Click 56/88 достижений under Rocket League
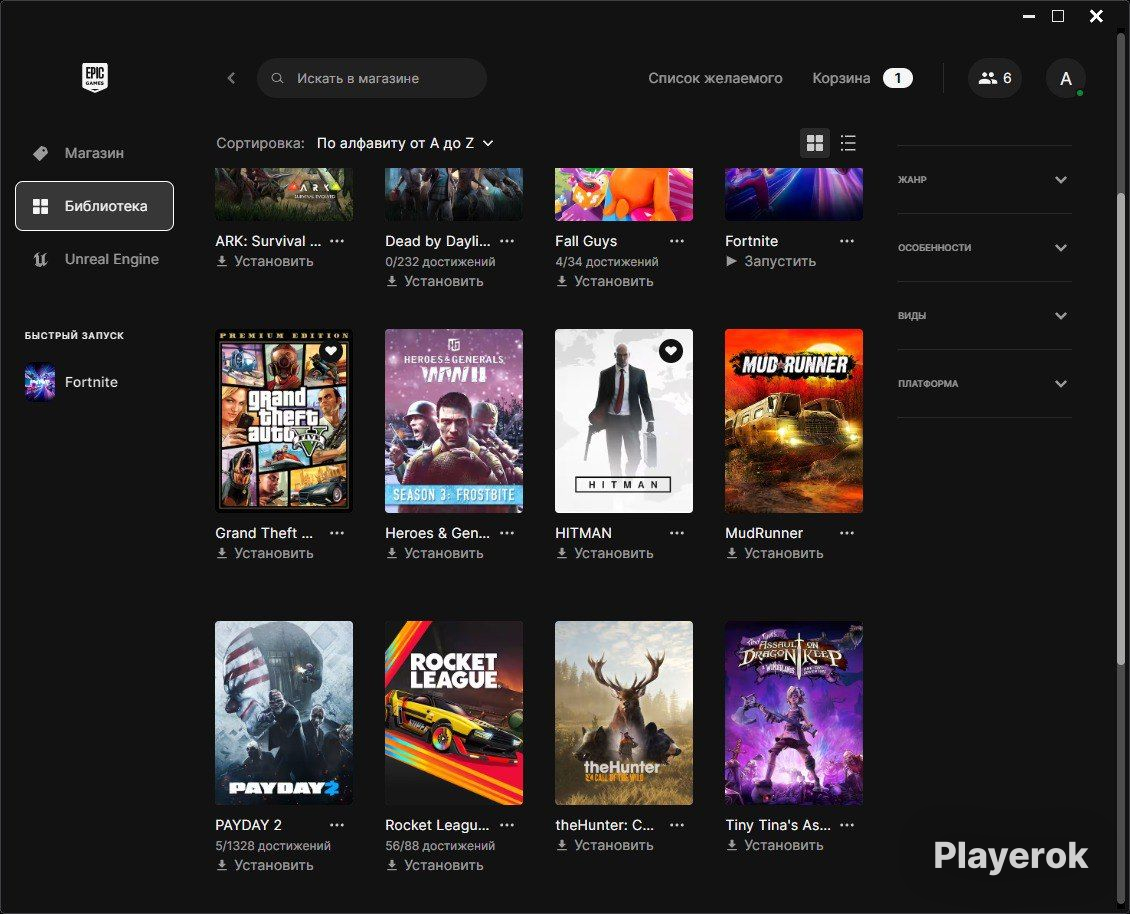This screenshot has width=1130, height=914. [440, 846]
